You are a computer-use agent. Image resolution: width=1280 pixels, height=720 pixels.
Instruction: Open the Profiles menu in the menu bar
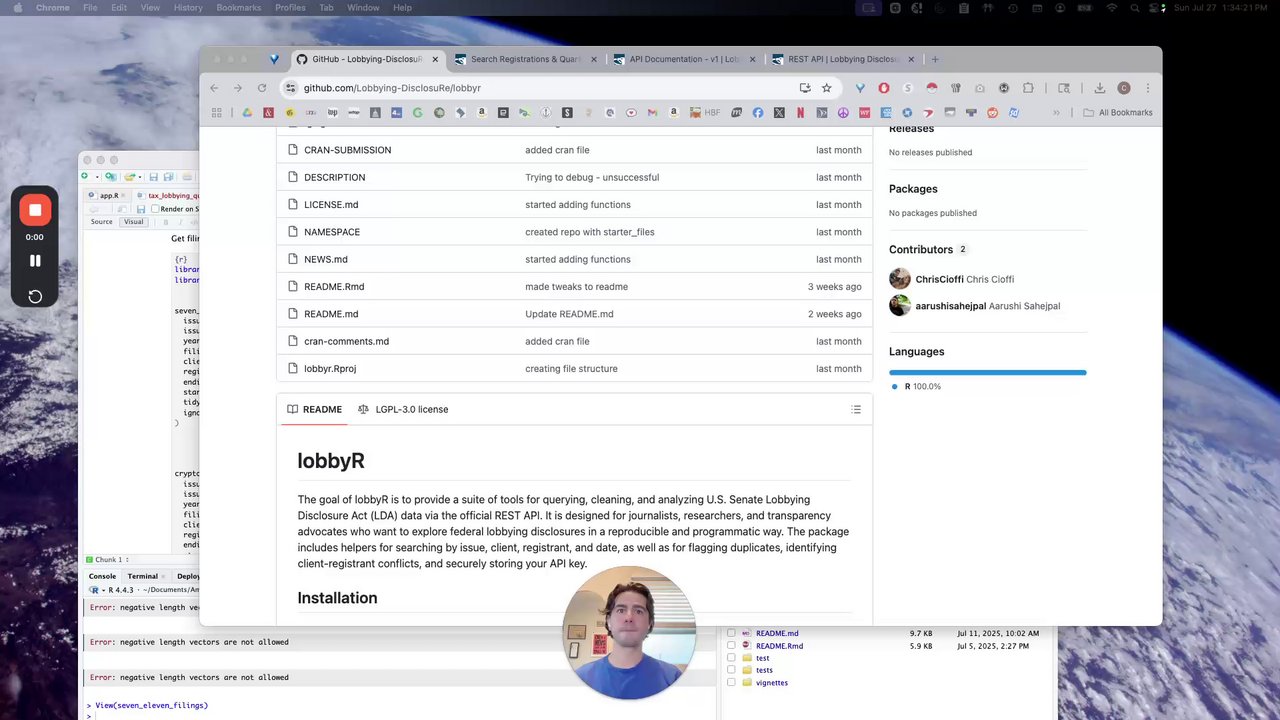coord(290,8)
